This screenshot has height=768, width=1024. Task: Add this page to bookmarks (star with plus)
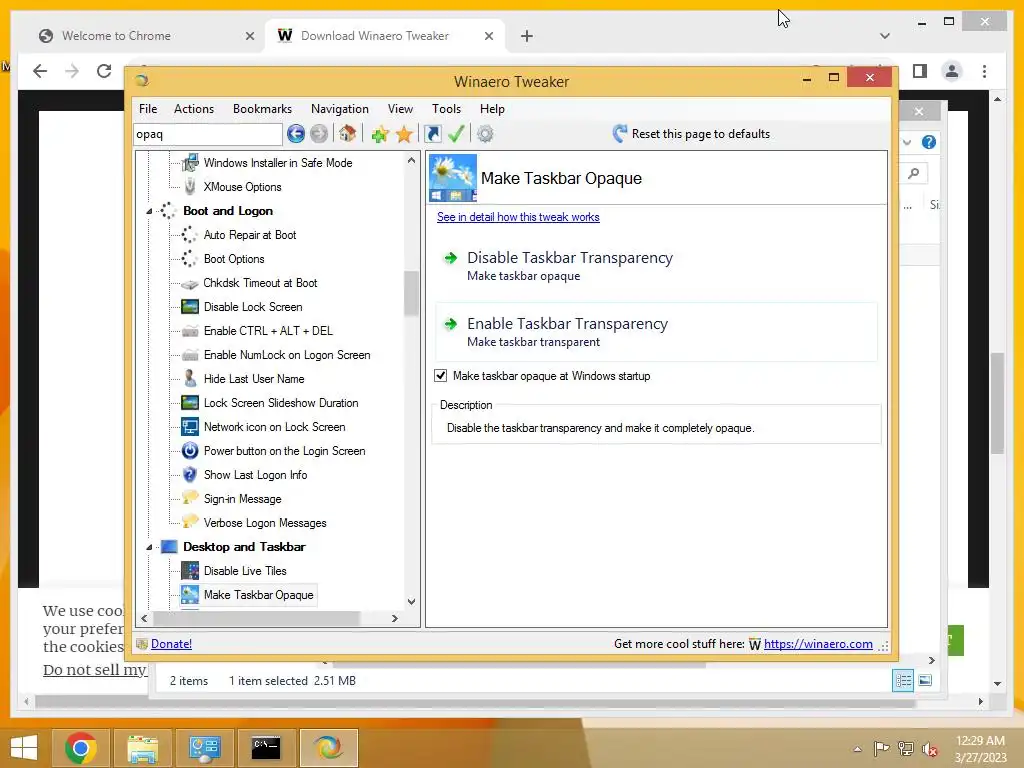point(379,135)
